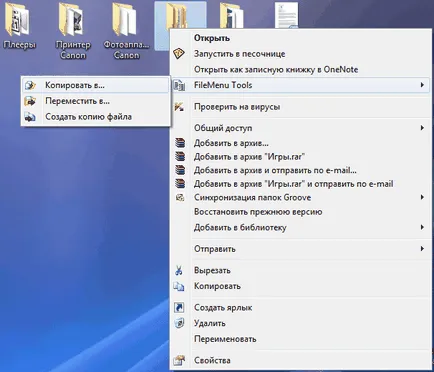Expand Синхронизация папок Groove submenu arrow

pyautogui.click(x=422, y=197)
